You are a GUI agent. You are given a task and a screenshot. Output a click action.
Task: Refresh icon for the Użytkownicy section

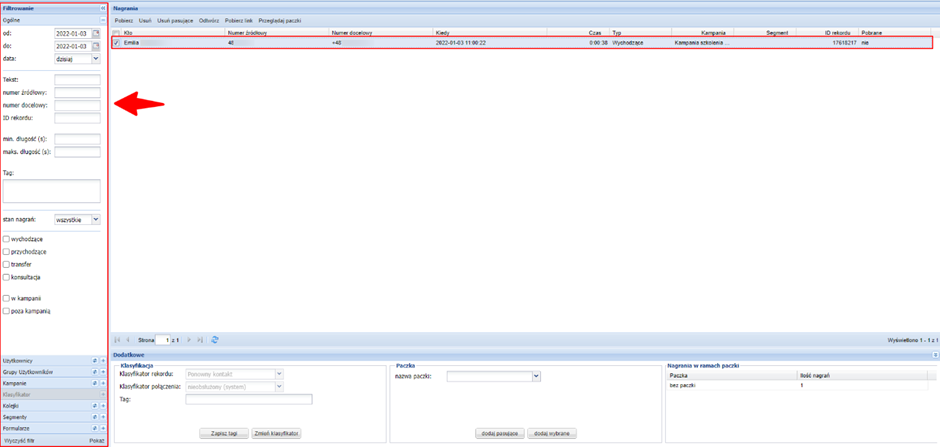(x=95, y=361)
